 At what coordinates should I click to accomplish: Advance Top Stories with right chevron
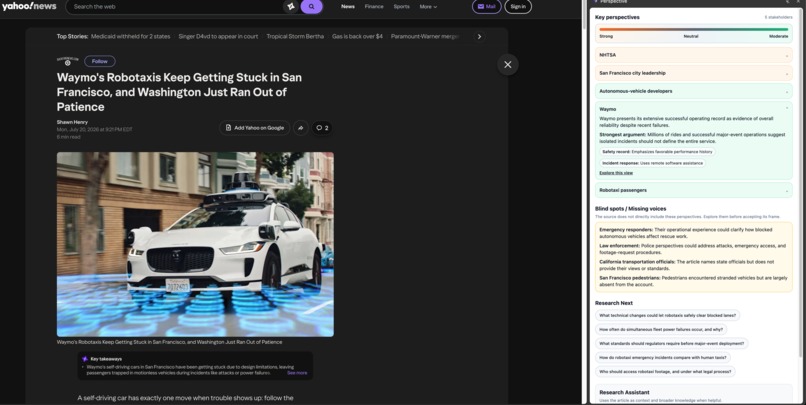tap(479, 36)
